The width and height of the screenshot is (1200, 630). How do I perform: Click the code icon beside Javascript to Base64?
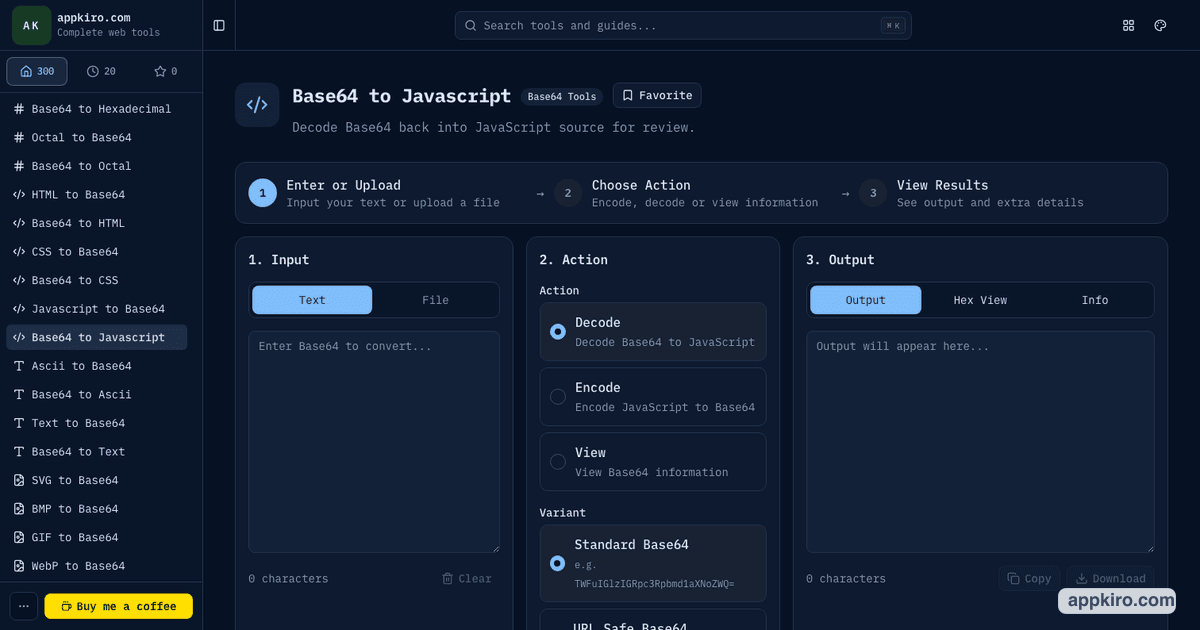tap(19, 309)
